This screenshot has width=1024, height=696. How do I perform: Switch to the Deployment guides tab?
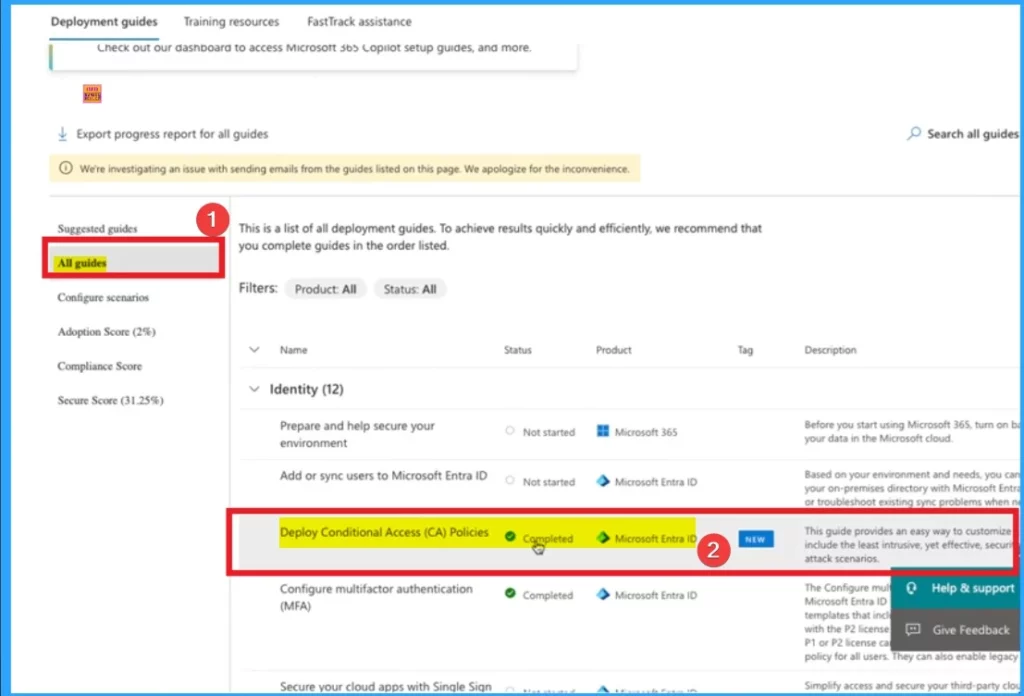pos(104,22)
